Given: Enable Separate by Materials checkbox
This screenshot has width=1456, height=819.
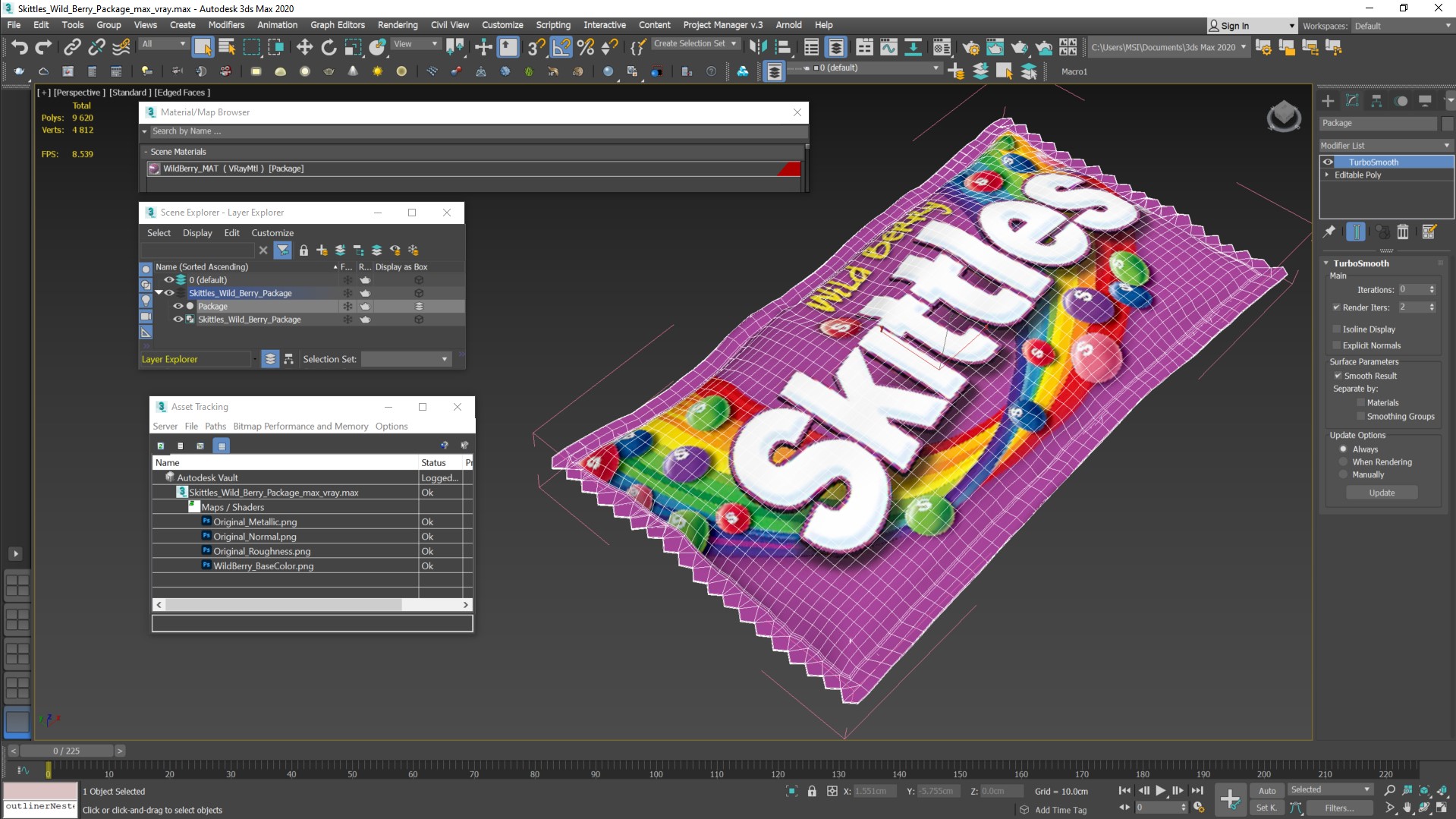Looking at the screenshot, I should coord(1361,403).
